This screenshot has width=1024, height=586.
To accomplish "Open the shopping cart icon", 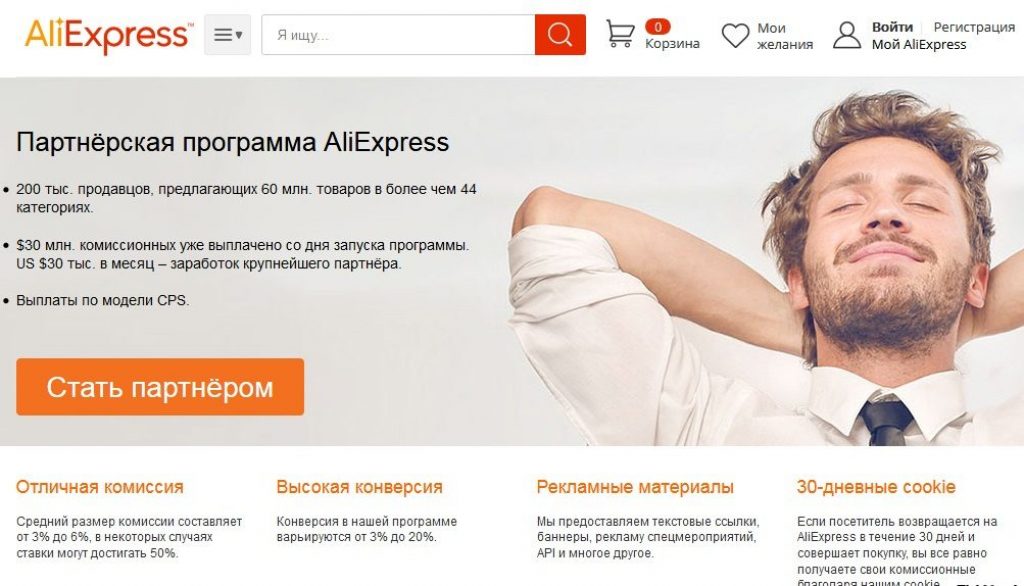I will (x=620, y=34).
